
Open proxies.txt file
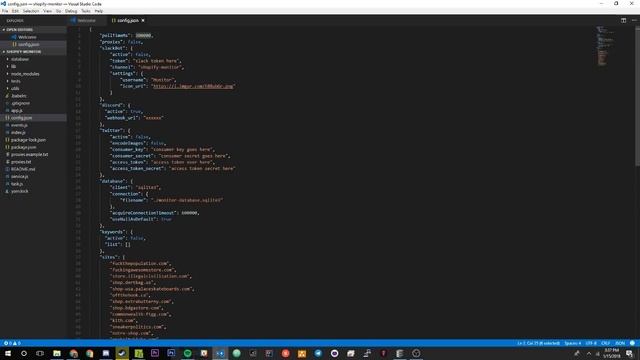(x=33, y=162)
